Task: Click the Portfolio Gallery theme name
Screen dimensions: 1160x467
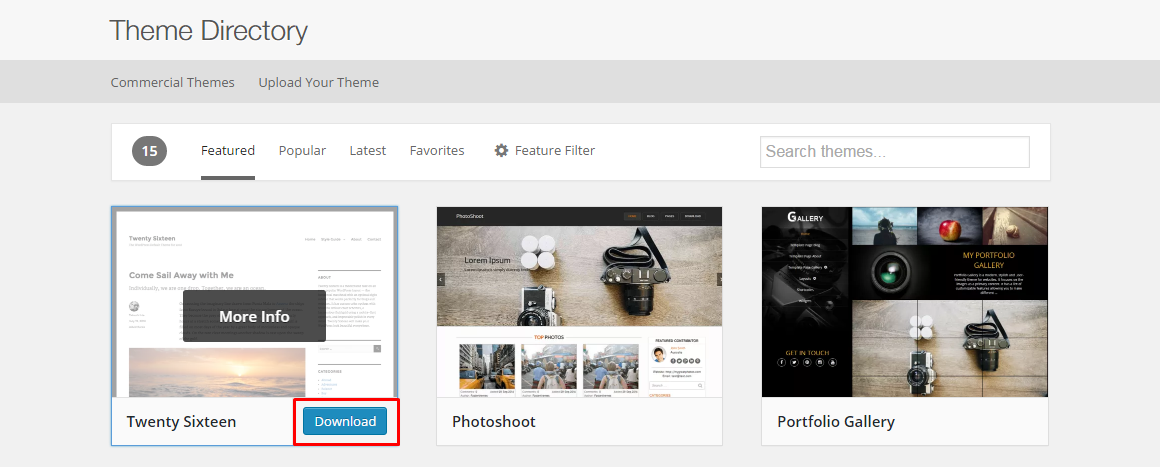Action: point(836,422)
